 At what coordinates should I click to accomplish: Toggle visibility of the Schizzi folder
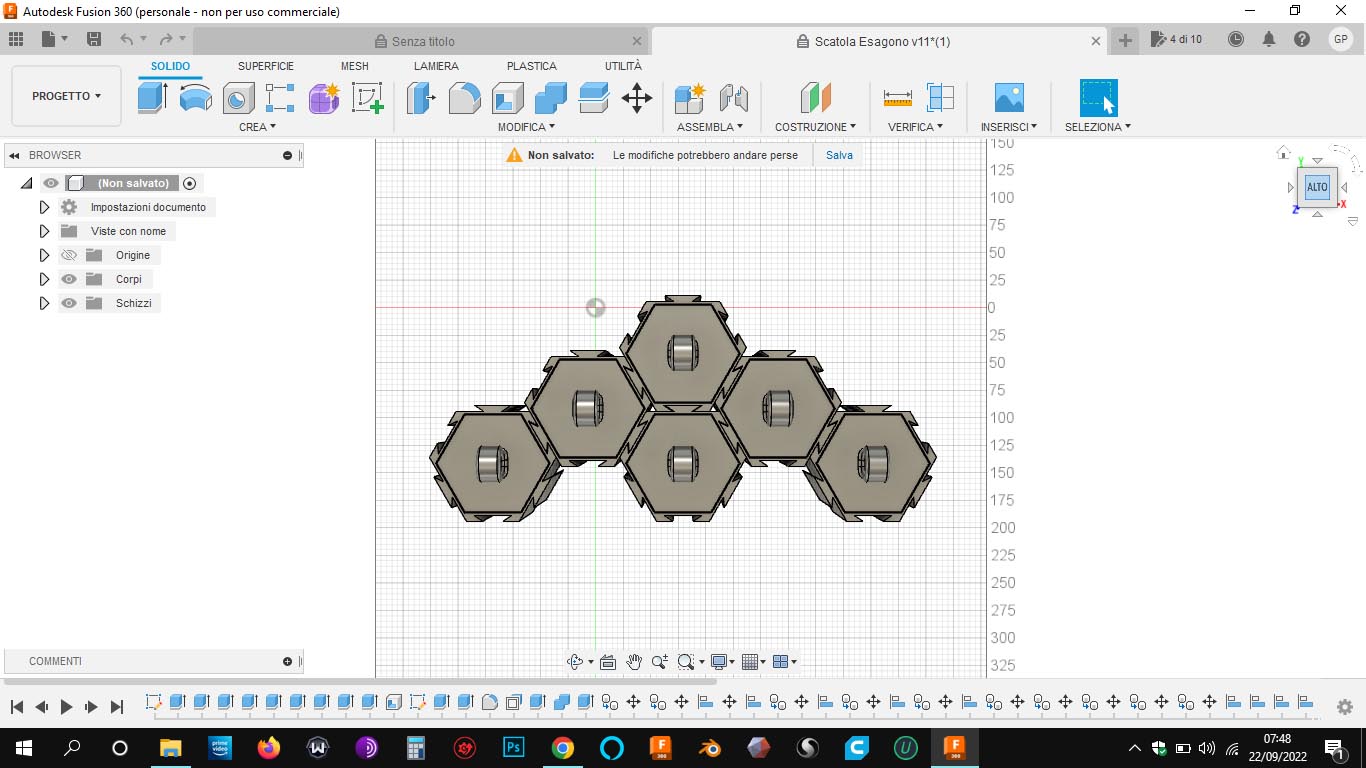(x=68, y=303)
